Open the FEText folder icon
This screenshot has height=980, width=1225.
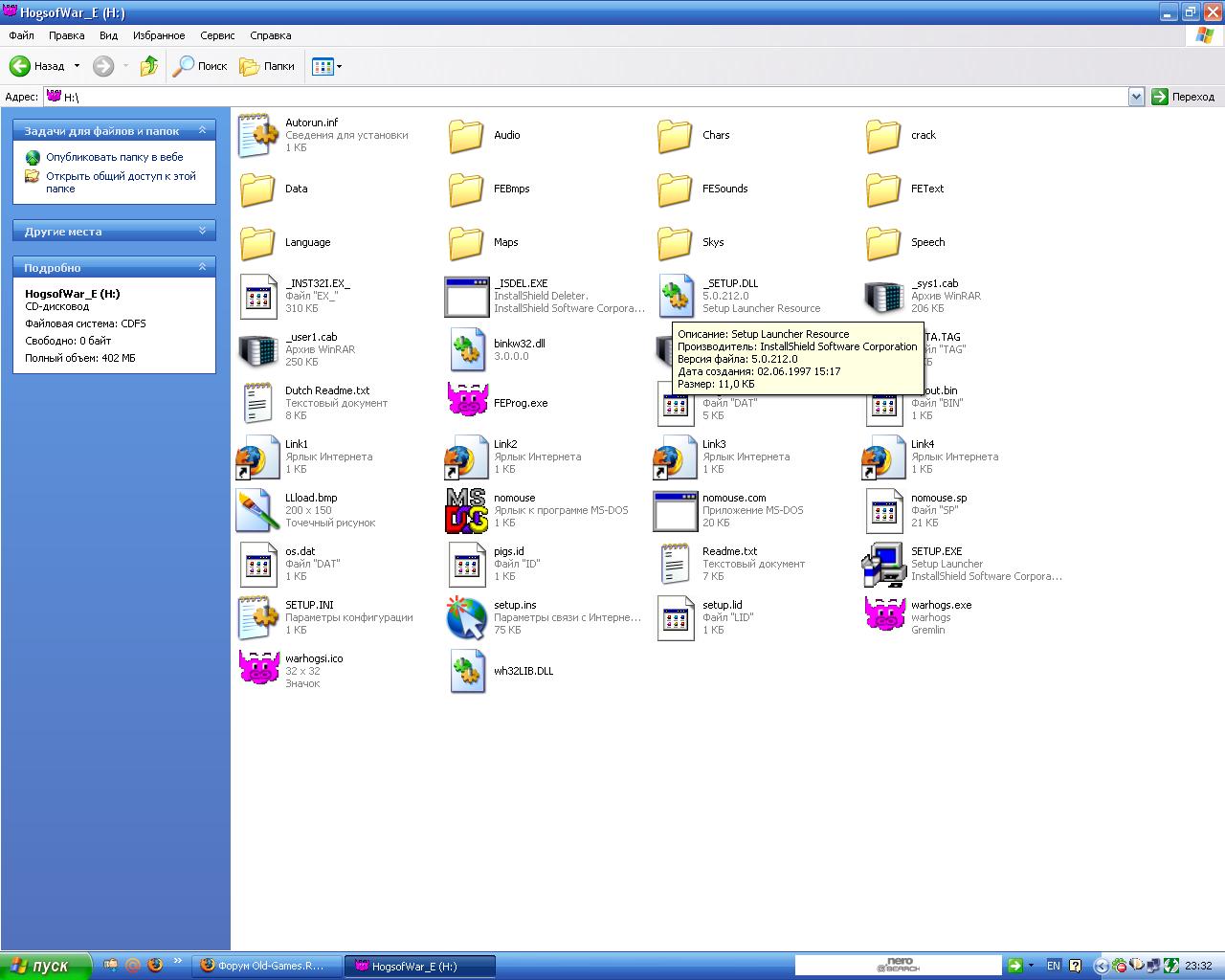883,189
